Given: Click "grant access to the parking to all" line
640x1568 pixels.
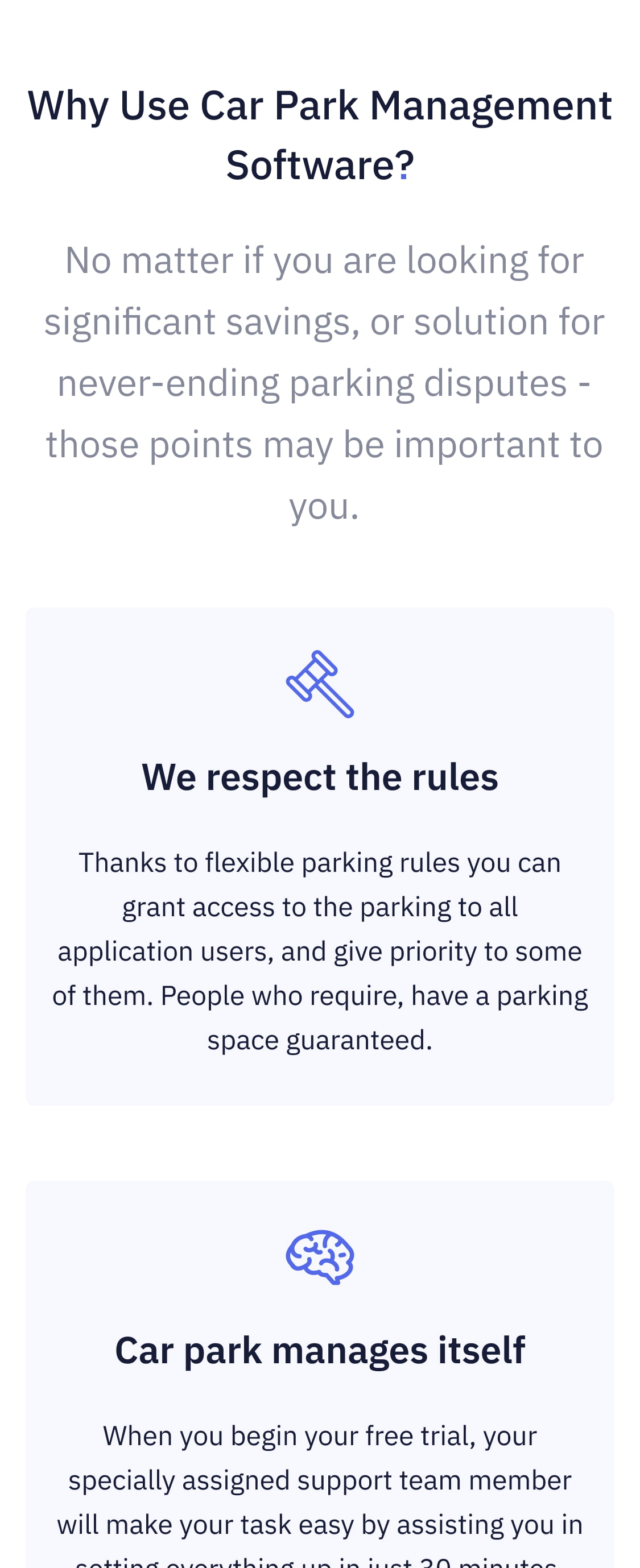Looking at the screenshot, I should 320,907.
